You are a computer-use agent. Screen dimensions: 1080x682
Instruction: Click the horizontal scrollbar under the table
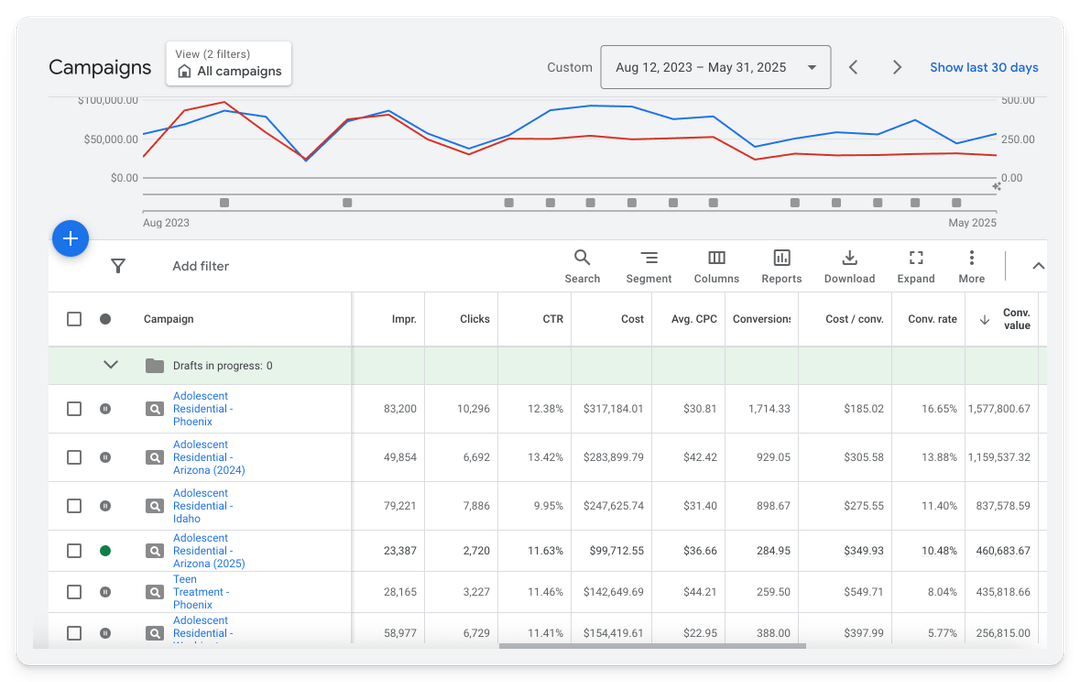[x=652, y=646]
